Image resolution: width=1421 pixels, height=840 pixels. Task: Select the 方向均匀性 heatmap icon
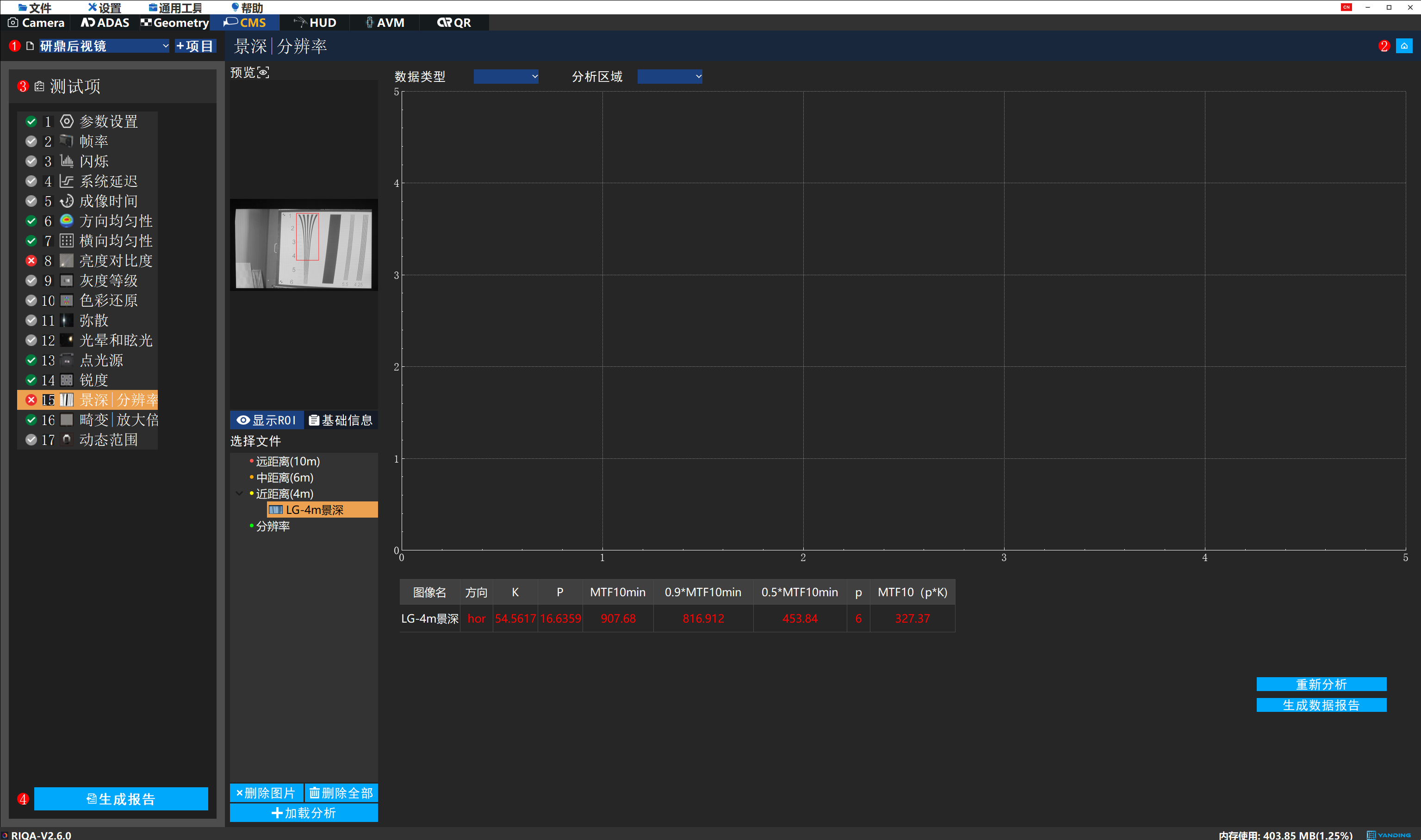[x=67, y=221]
